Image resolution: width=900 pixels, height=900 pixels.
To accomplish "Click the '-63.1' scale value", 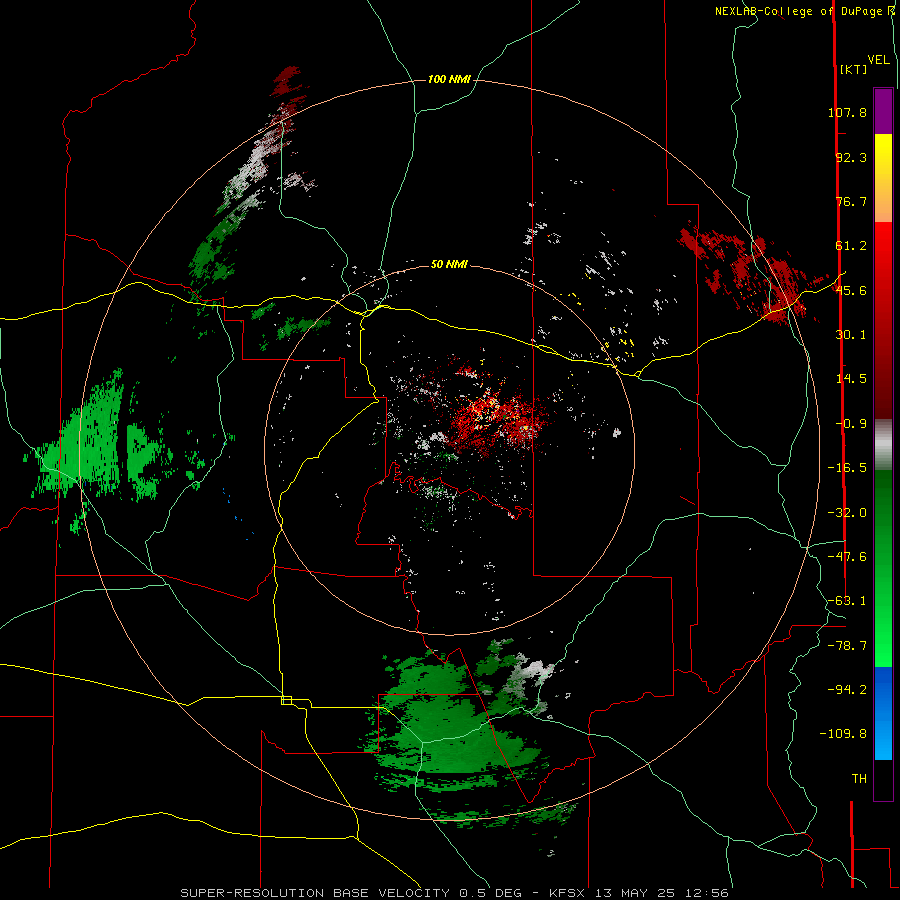I will pyautogui.click(x=847, y=601).
